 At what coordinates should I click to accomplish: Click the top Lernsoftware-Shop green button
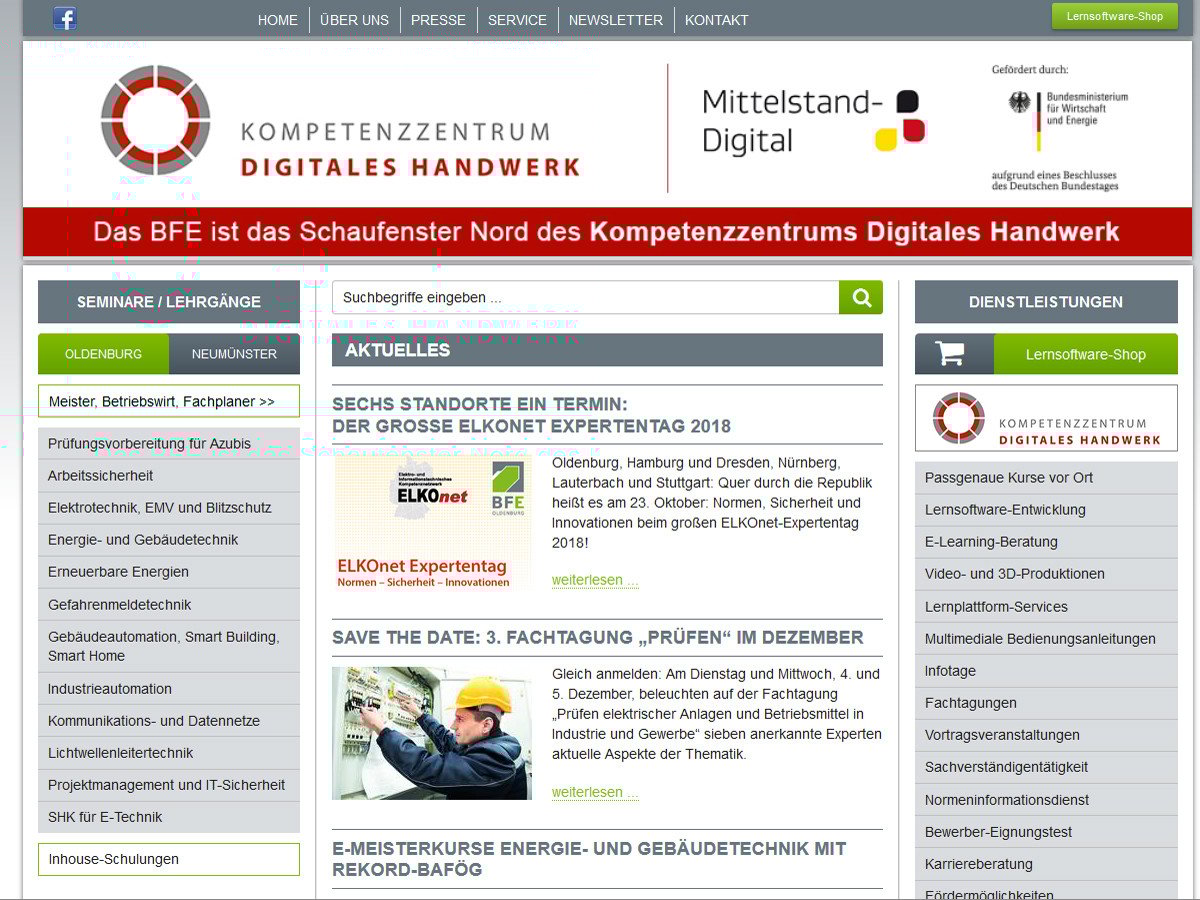[1115, 16]
